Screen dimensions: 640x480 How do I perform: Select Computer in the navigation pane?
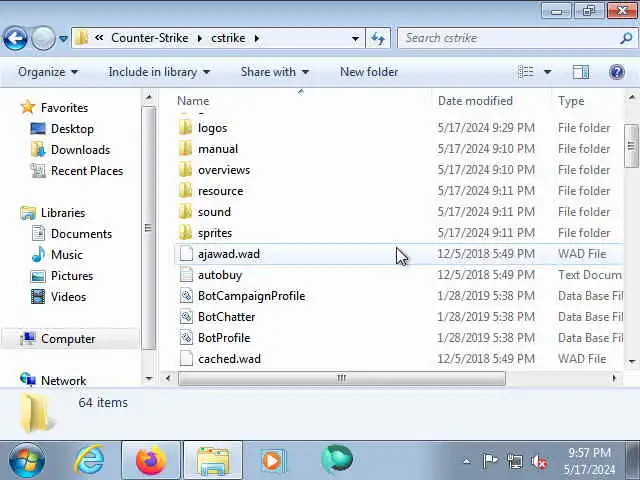click(68, 339)
